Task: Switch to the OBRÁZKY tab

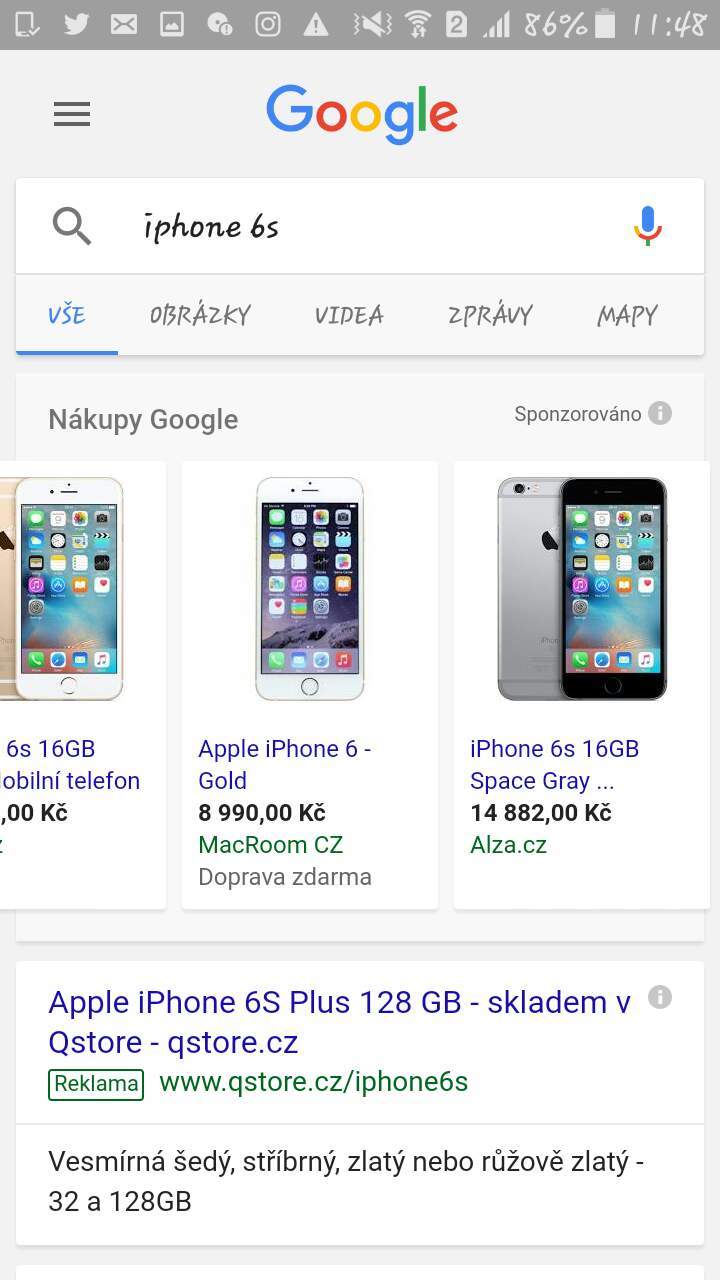Action: point(200,315)
